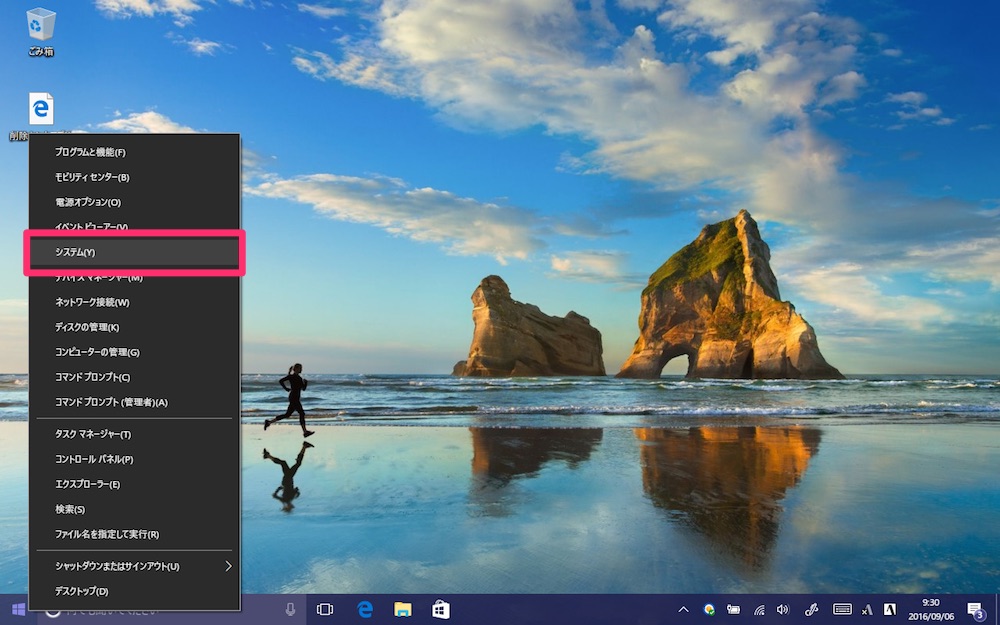Screen dimensions: 1000x625
Task: Open the battery power tray icon
Action: 733,610
